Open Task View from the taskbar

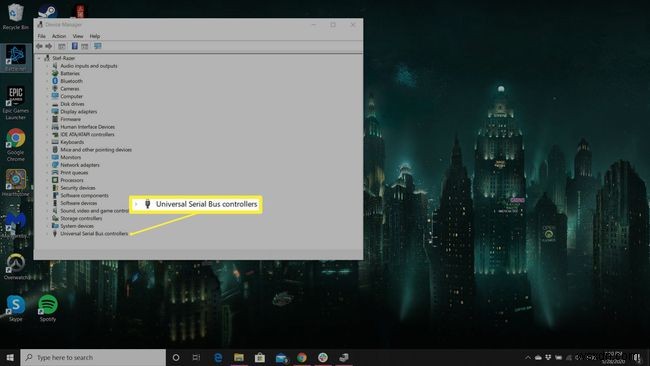tap(196, 357)
